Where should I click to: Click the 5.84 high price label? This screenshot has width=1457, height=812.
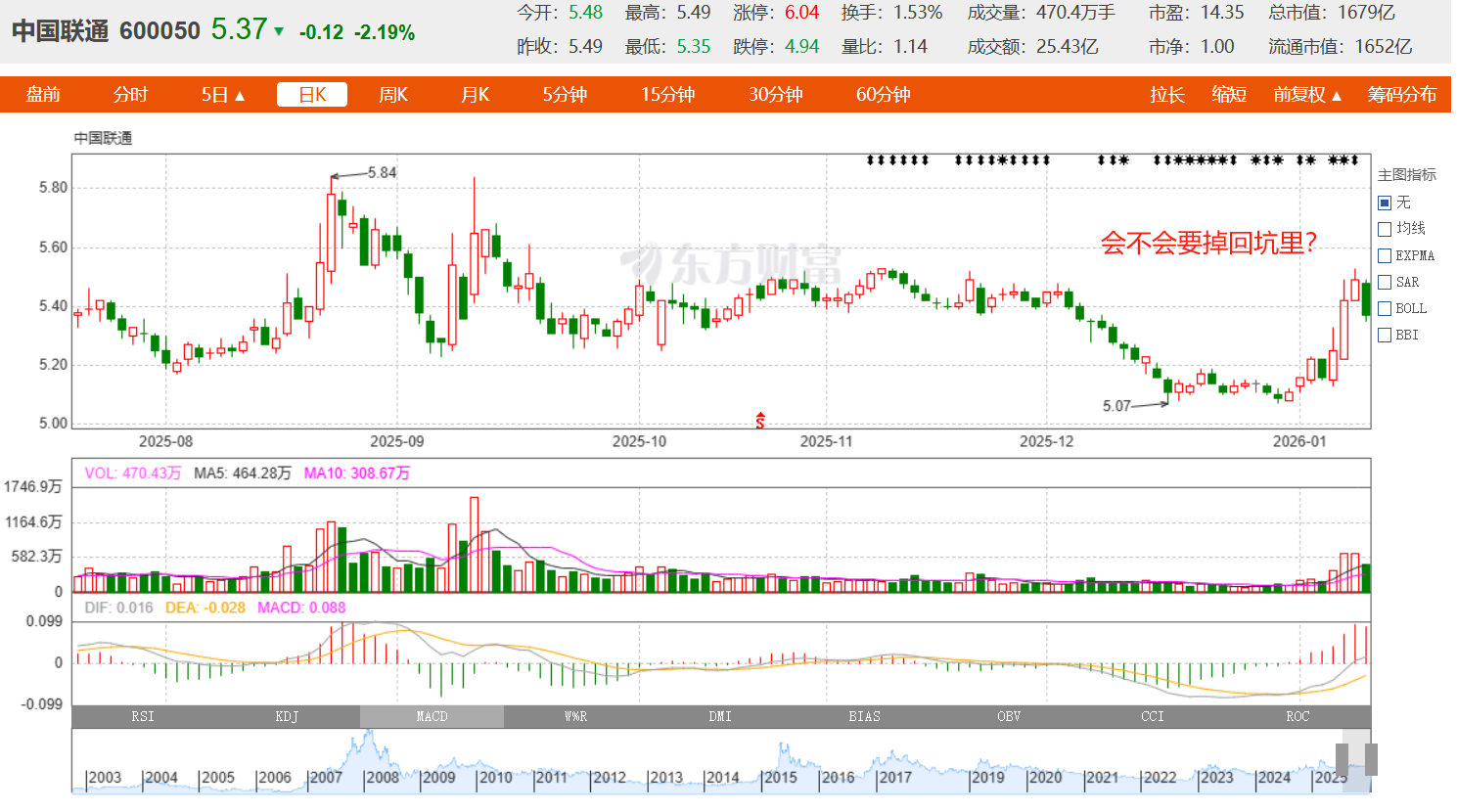coord(382,173)
